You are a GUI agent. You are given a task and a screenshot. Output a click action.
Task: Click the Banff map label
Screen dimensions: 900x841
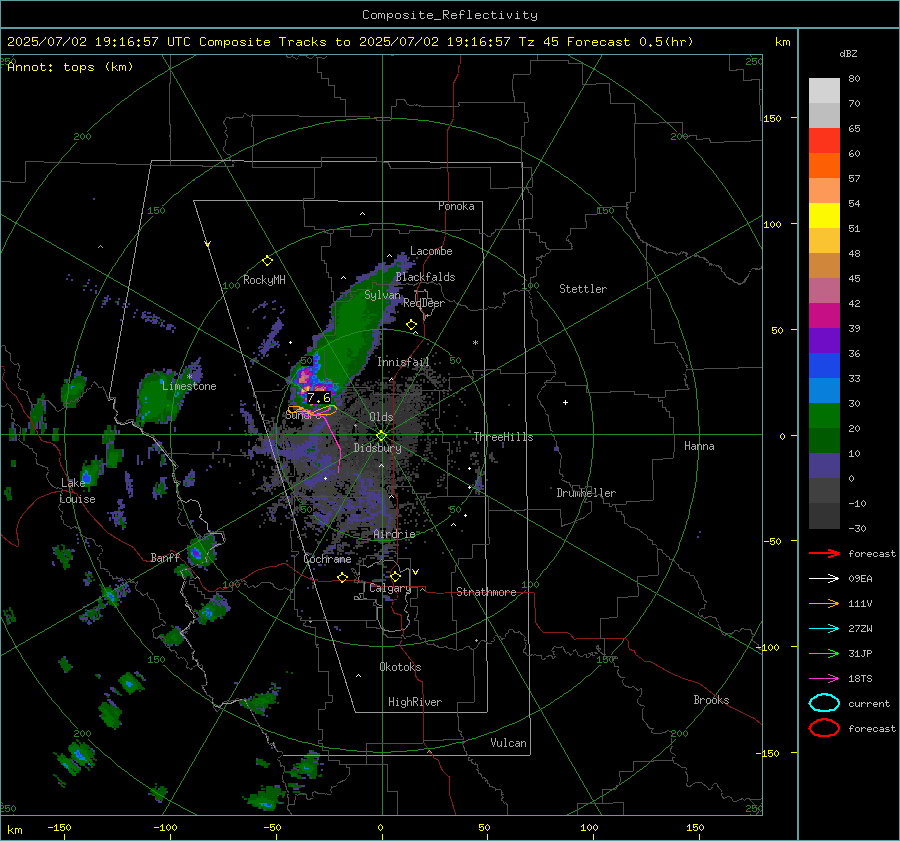click(165, 558)
